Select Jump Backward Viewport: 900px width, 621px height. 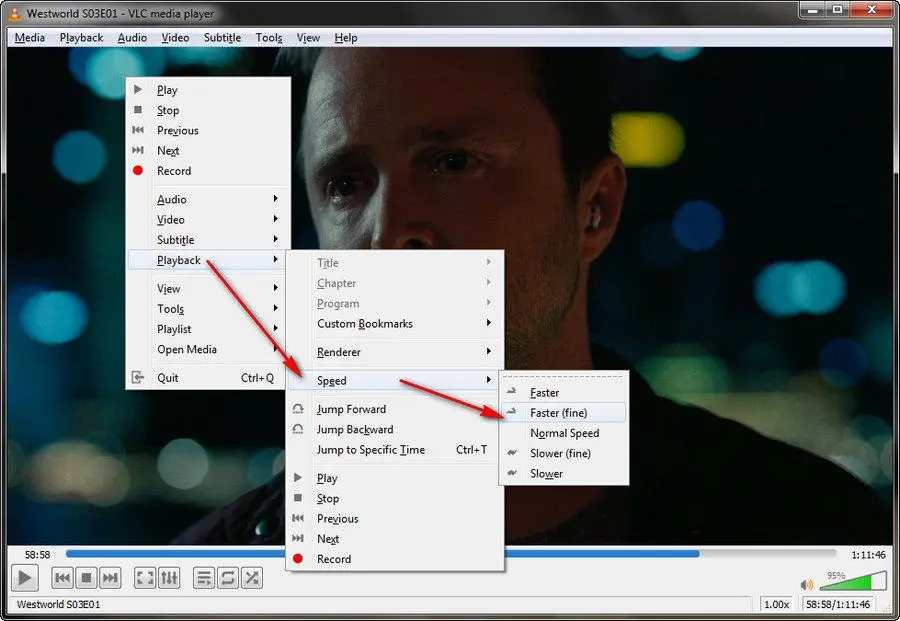[x=395, y=429]
